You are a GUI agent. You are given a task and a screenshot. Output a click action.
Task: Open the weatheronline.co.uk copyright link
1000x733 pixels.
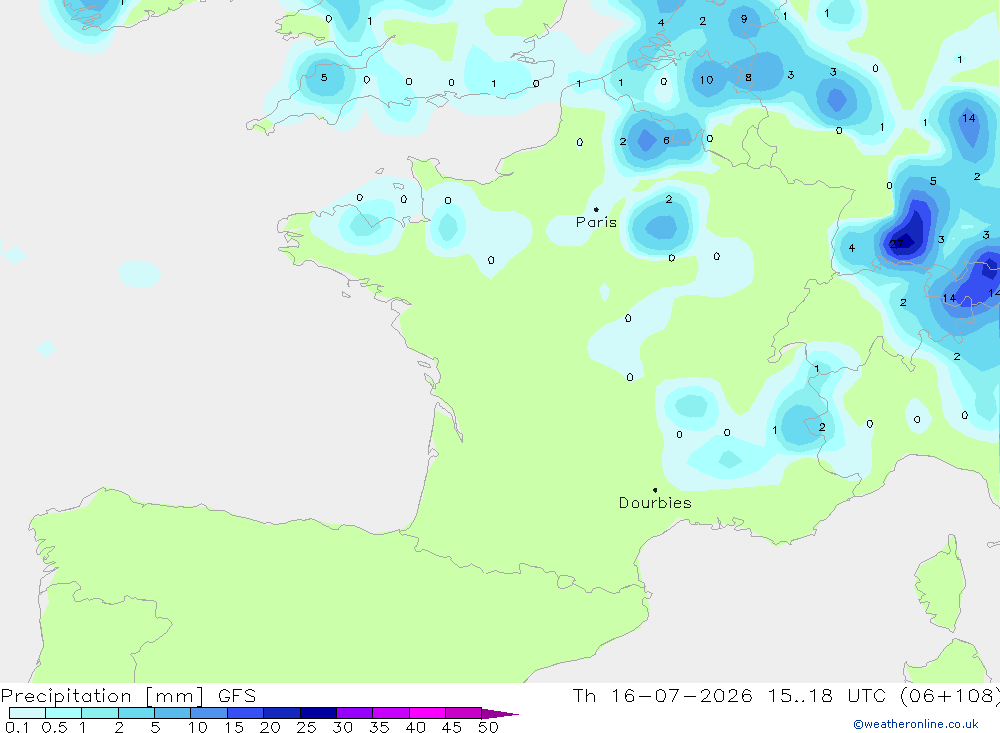[916, 724]
